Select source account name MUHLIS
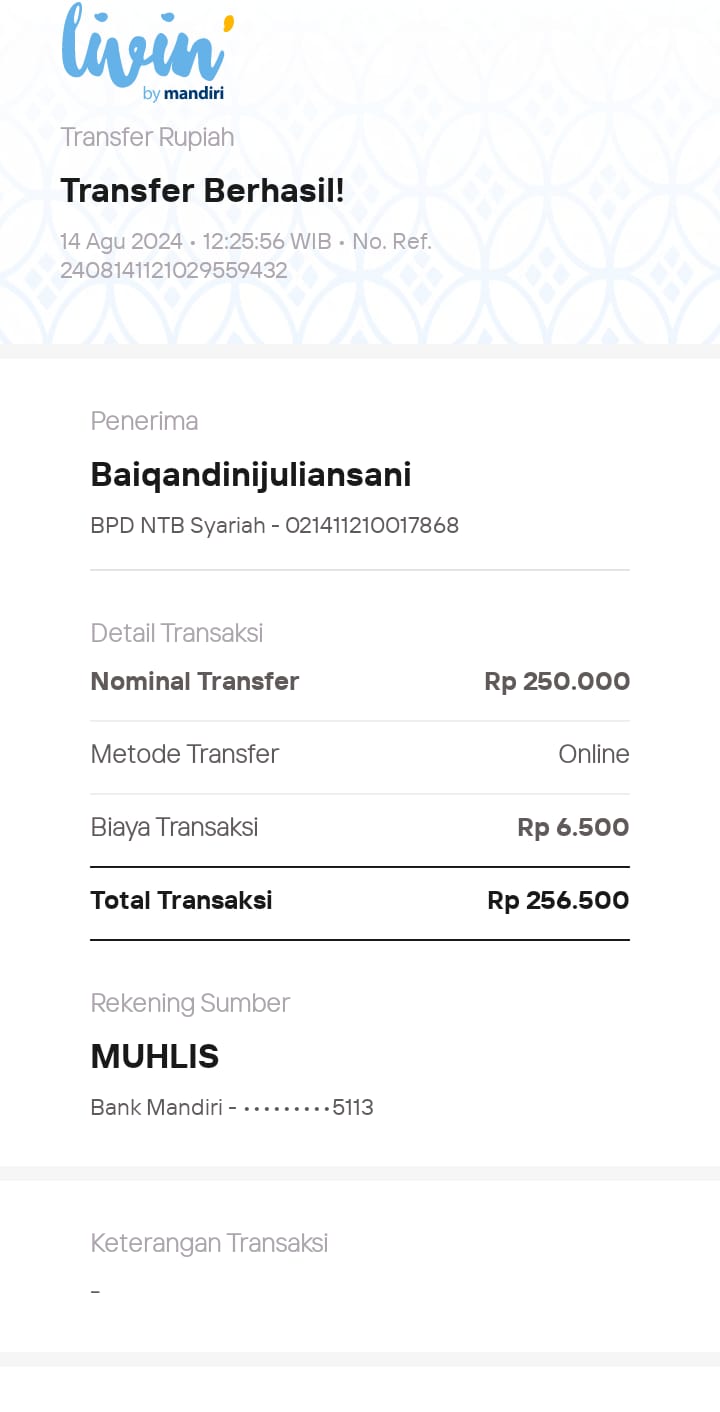This screenshot has height=1412, width=720. 155,1056
